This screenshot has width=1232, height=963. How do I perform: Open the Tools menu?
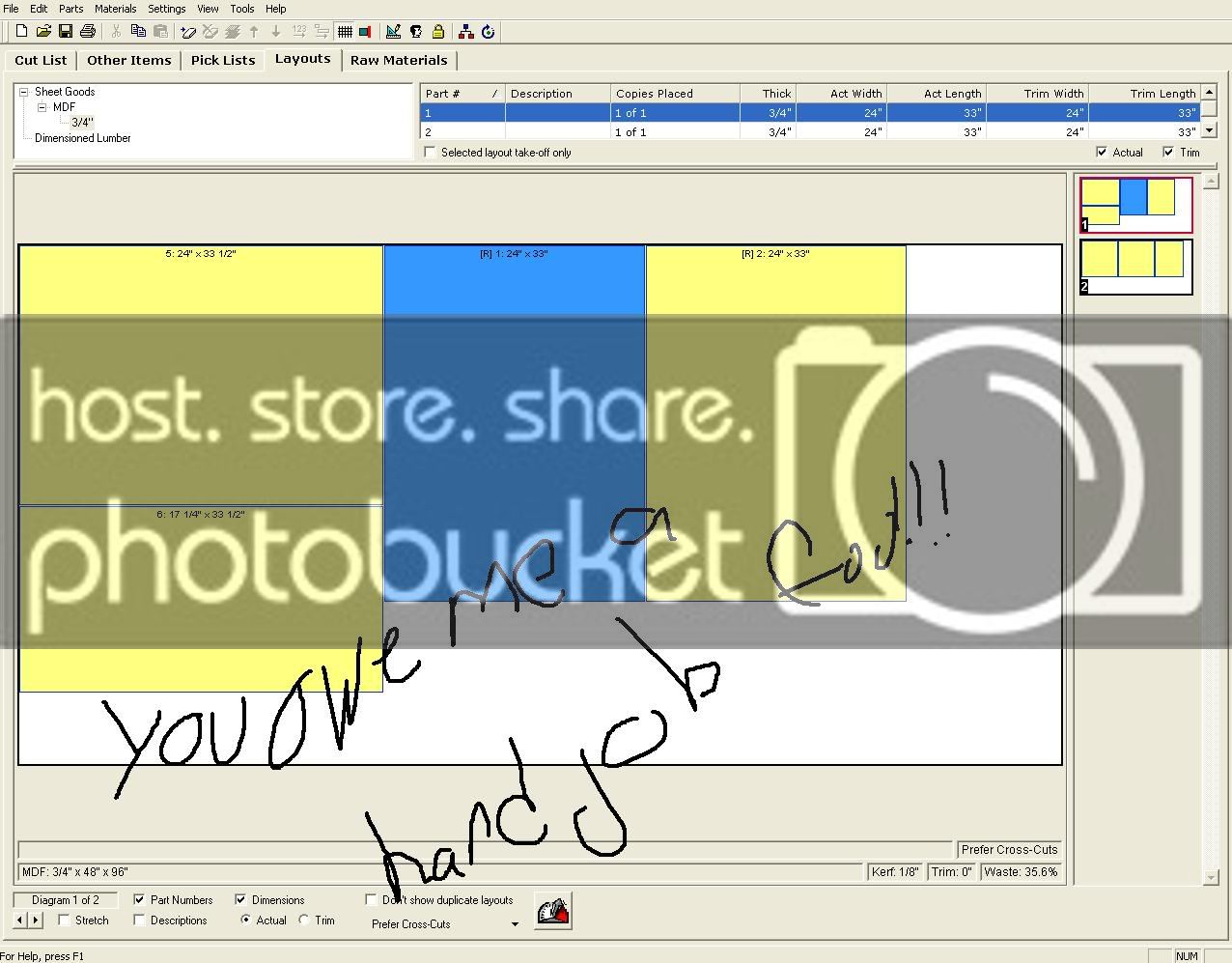[241, 9]
